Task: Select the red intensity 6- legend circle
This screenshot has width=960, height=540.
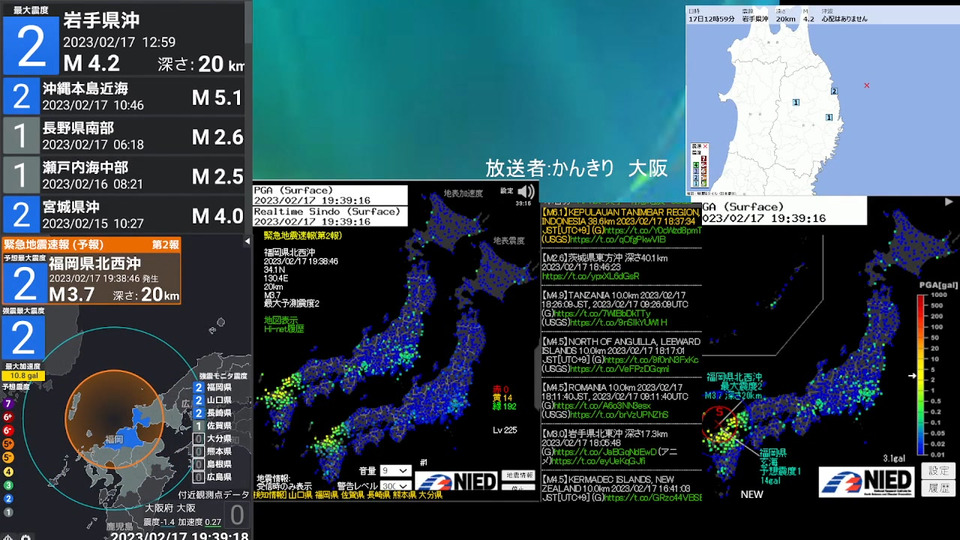Action: (x=9, y=431)
